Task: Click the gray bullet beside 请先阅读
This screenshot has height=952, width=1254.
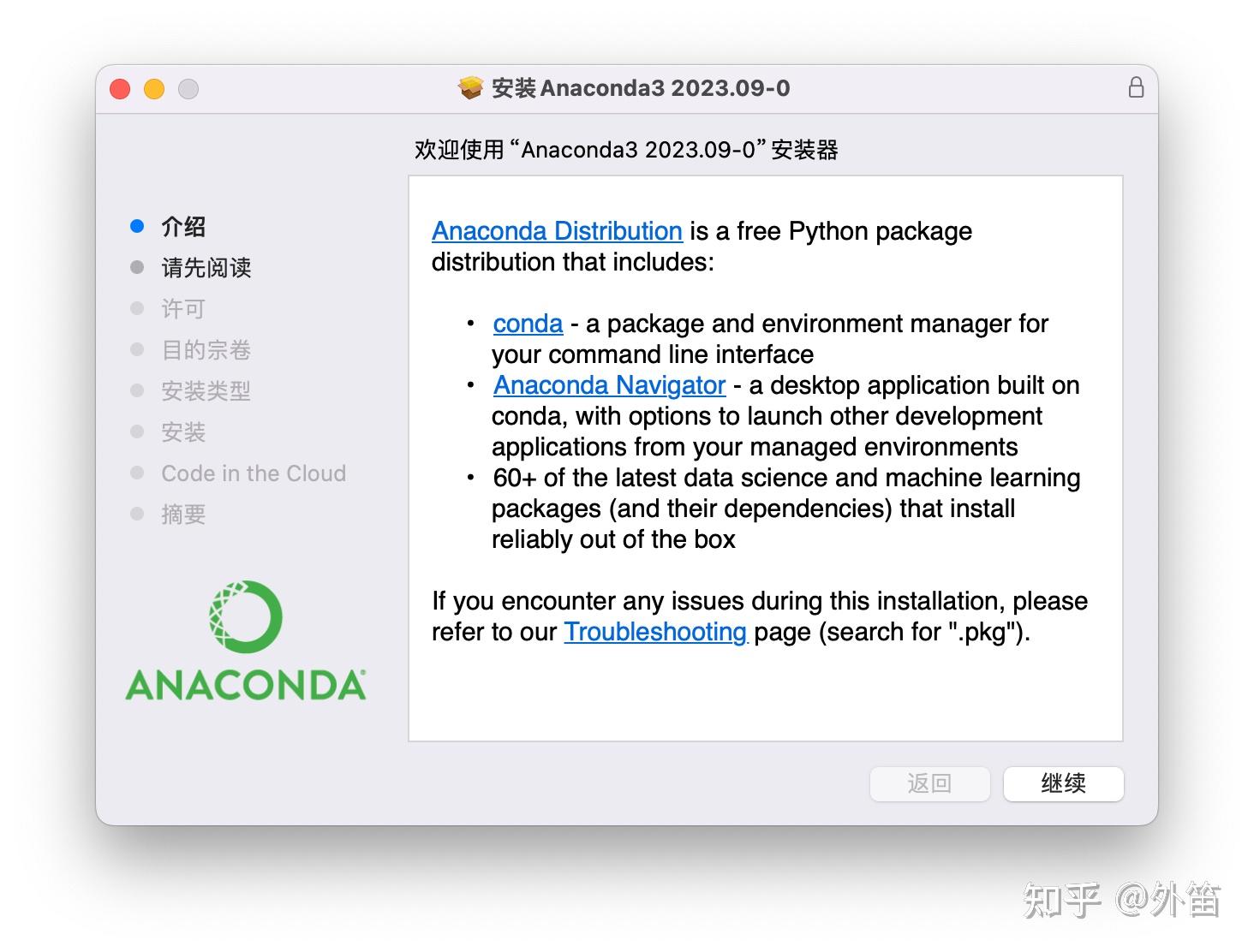Action: 137,267
